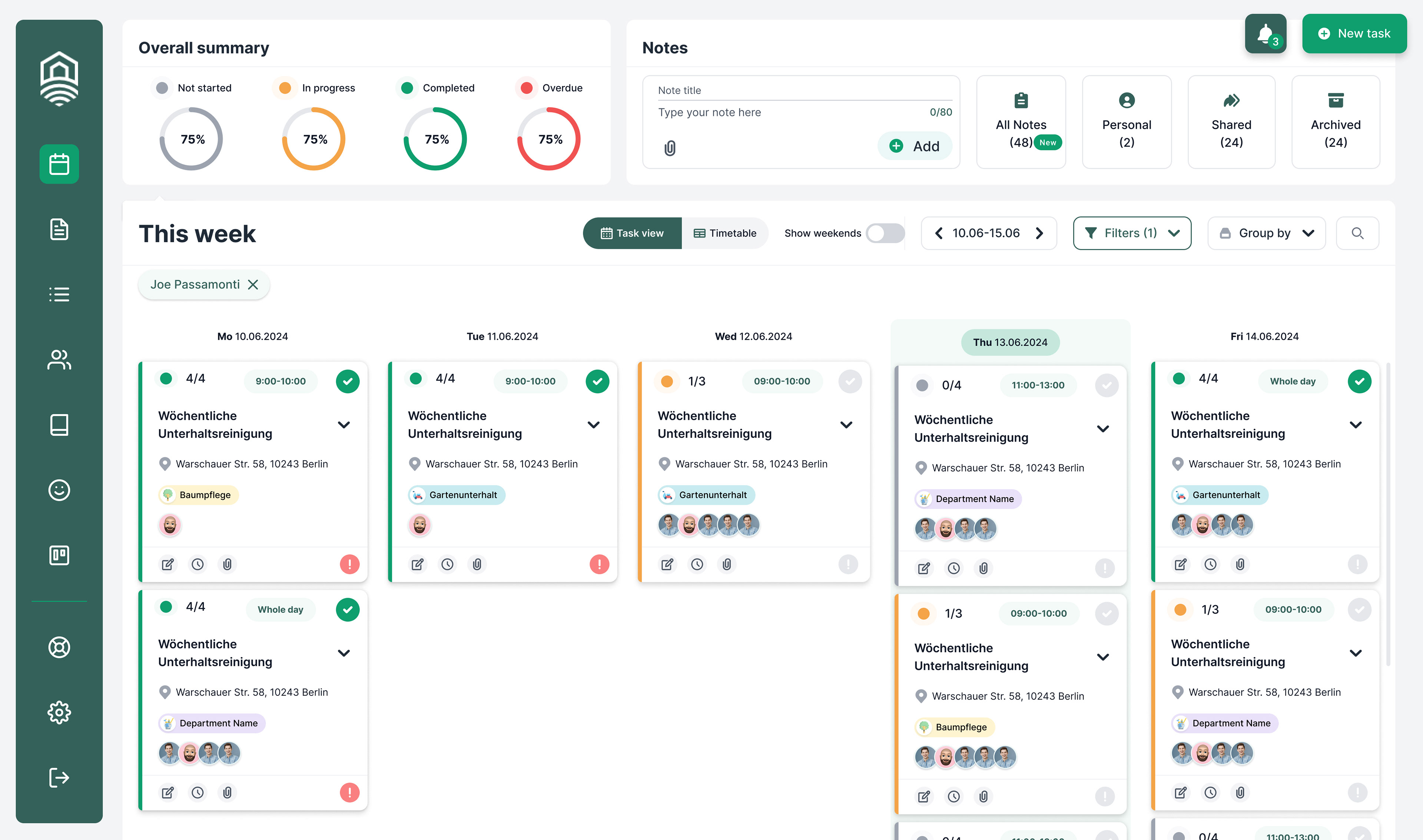Expand Monday 9:00-10:00 task details
Image resolution: width=1423 pixels, height=840 pixels.
point(344,425)
